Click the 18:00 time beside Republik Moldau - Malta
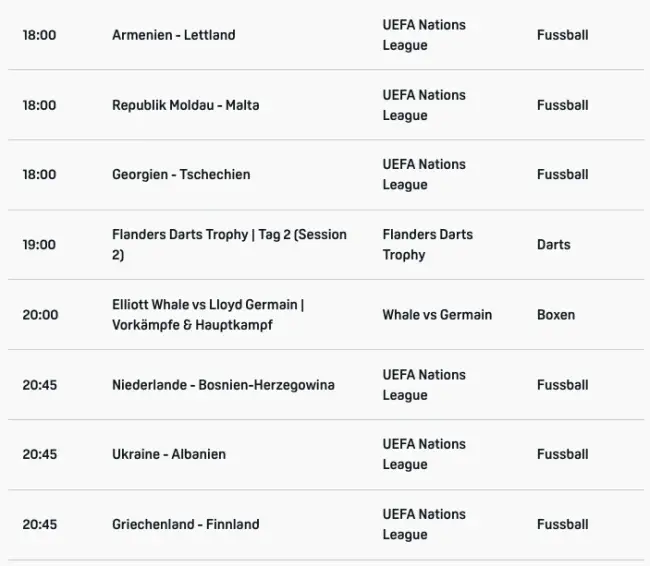The image size is (650, 566). [x=40, y=105]
